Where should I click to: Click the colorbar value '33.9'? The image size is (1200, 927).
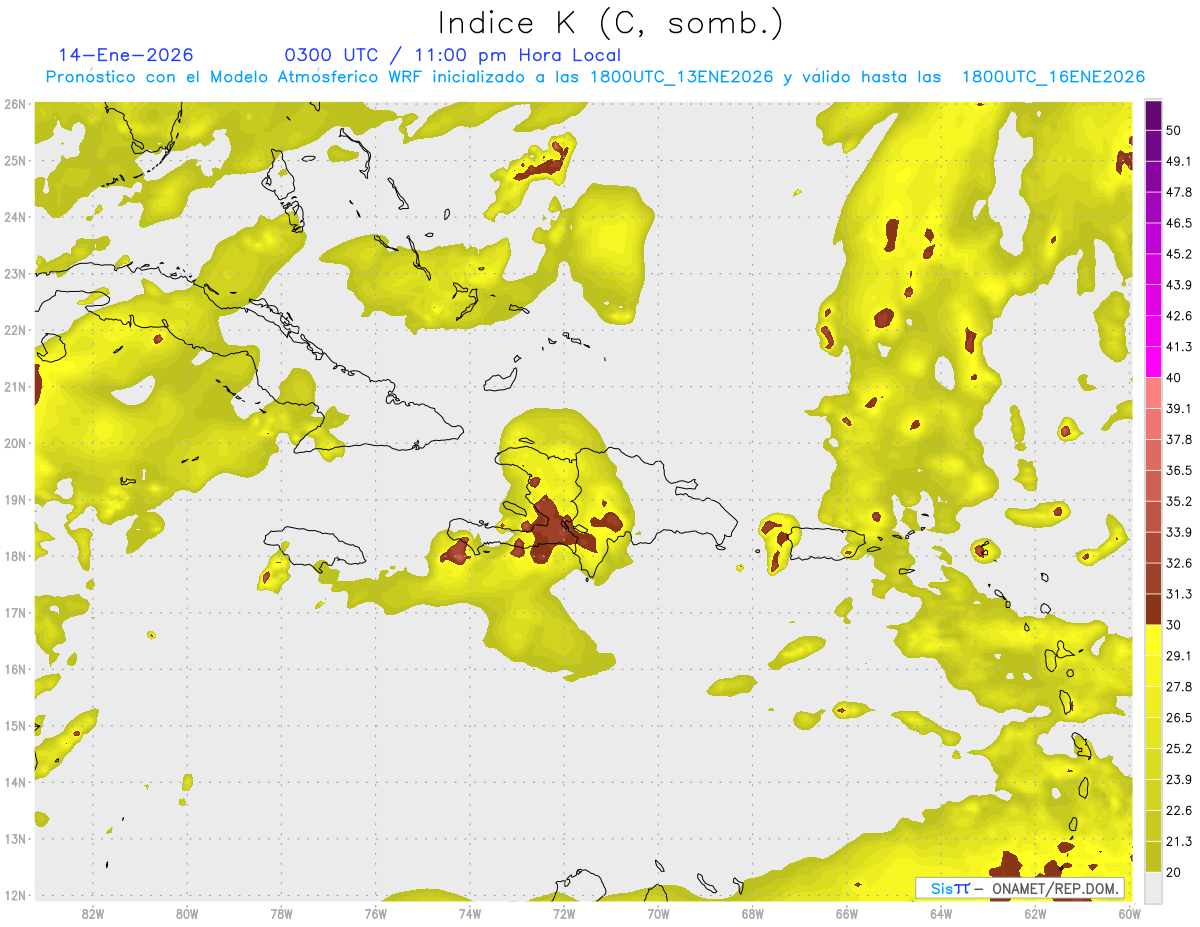pyautogui.click(x=1179, y=532)
